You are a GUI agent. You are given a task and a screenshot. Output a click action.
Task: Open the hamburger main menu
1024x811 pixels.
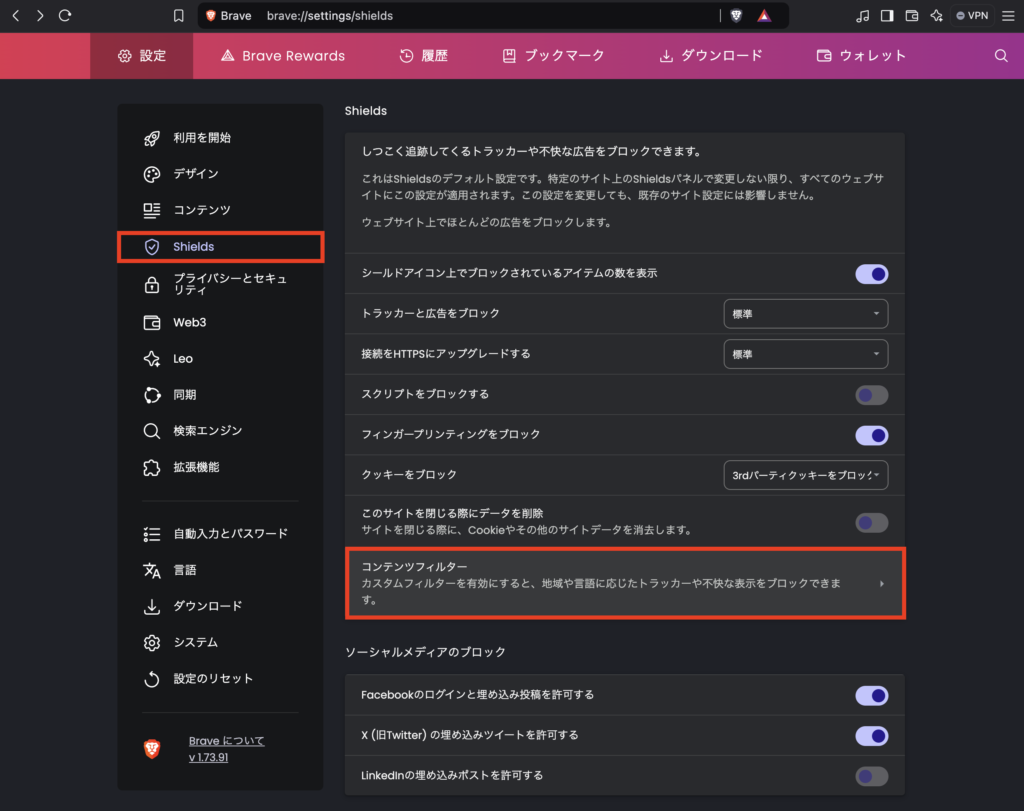click(x=1008, y=16)
